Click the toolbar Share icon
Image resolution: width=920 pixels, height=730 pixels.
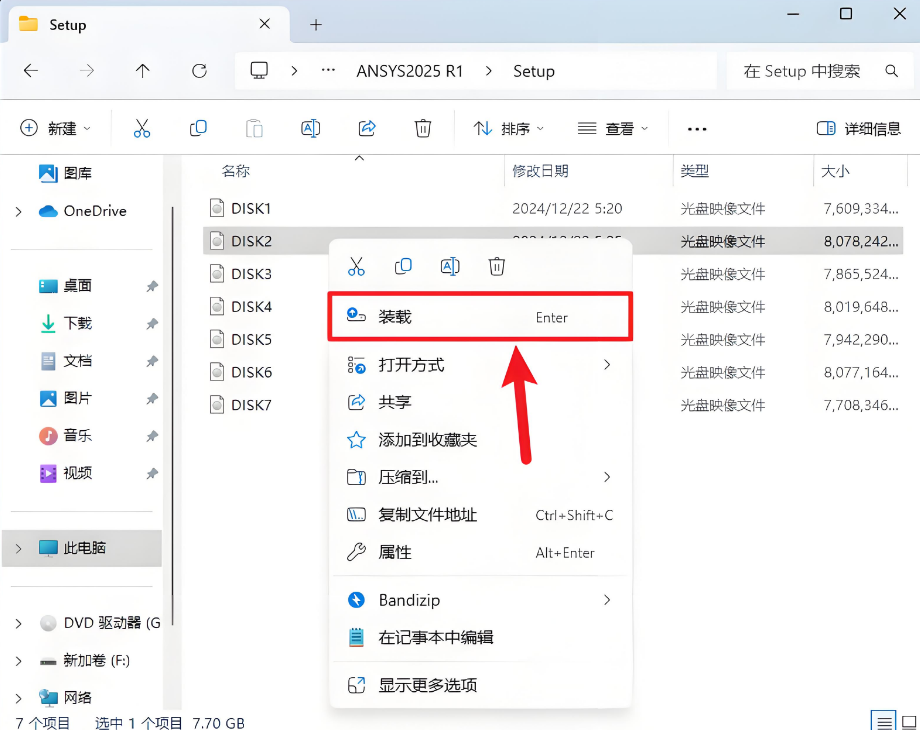coord(367,128)
